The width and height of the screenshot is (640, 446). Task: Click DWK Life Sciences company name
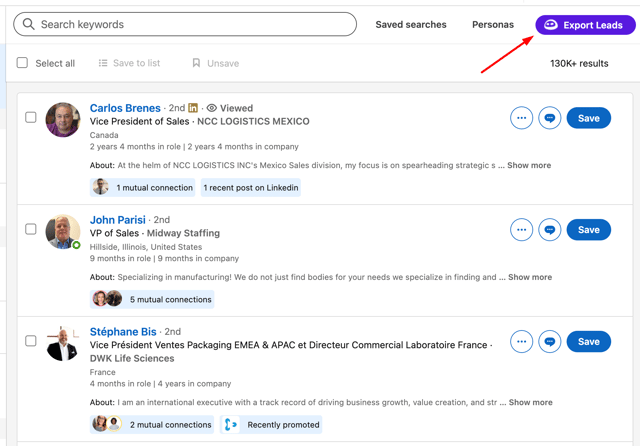[132, 358]
